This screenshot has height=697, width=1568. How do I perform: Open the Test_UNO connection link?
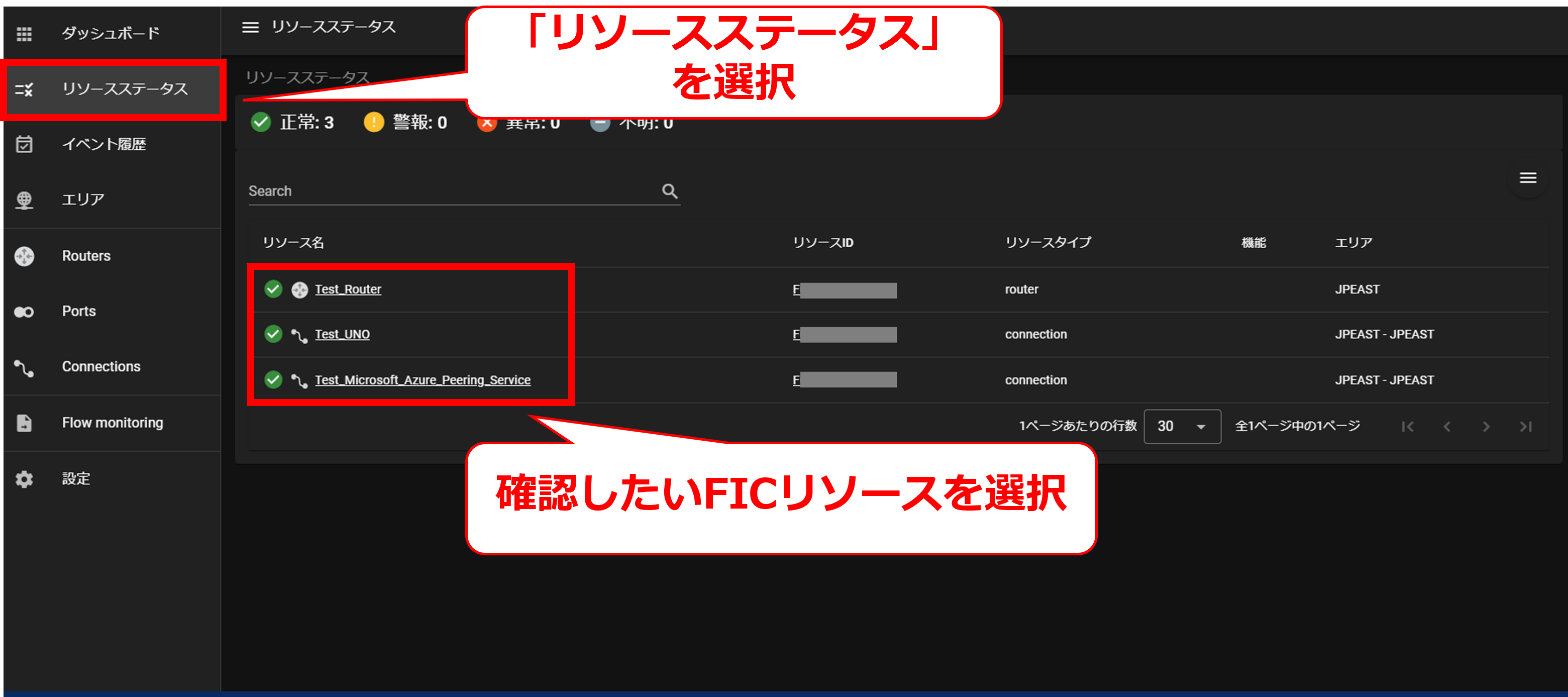[x=342, y=334]
